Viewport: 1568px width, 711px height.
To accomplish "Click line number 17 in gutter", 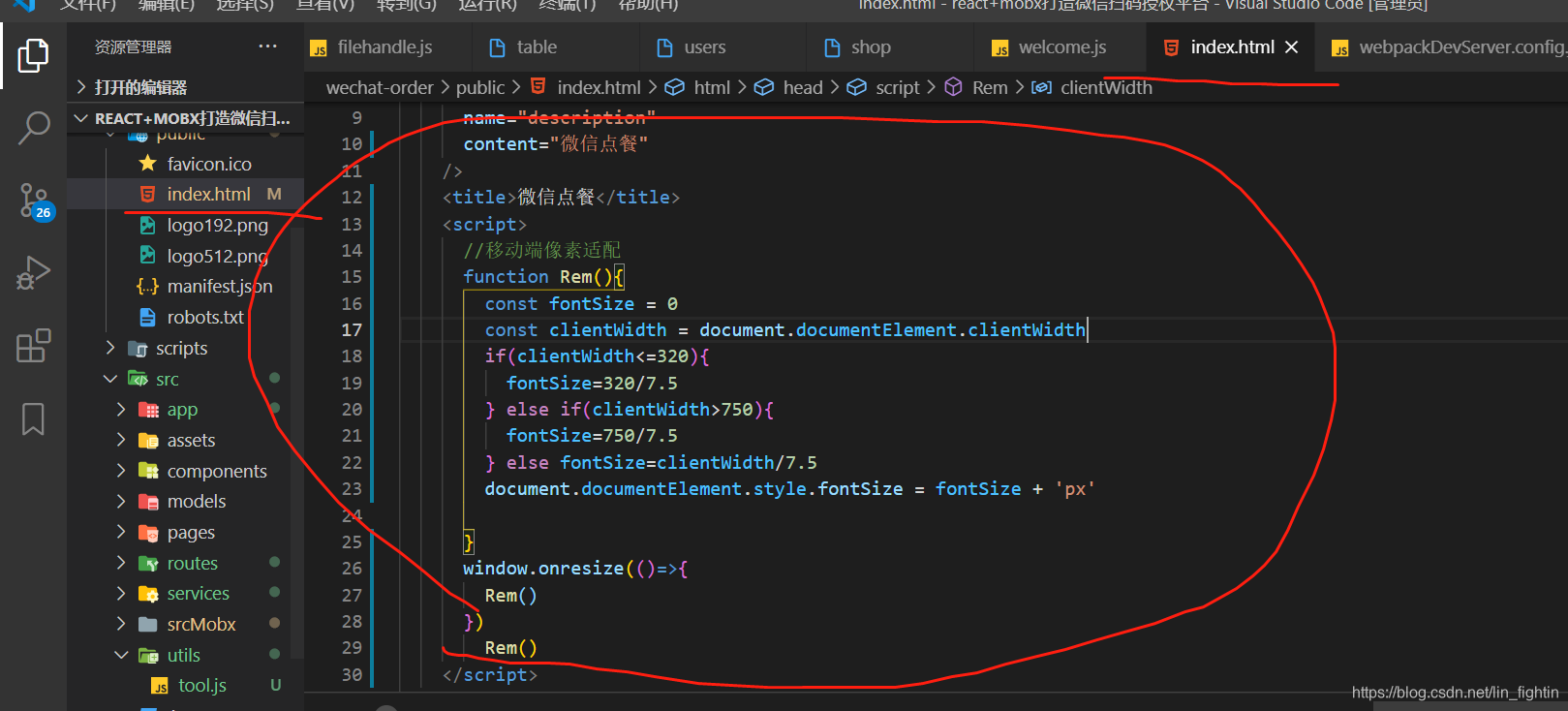I will 352,329.
